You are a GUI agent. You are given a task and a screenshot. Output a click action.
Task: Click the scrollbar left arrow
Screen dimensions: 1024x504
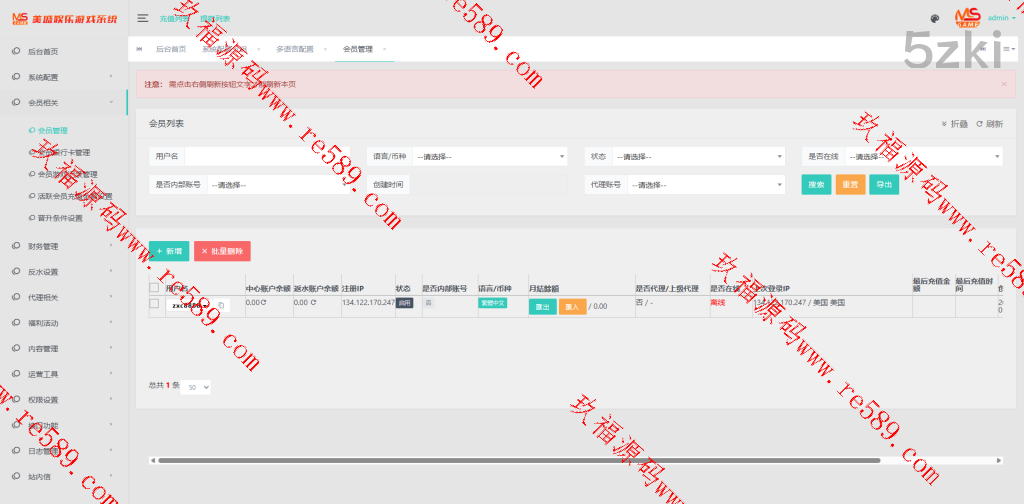153,460
